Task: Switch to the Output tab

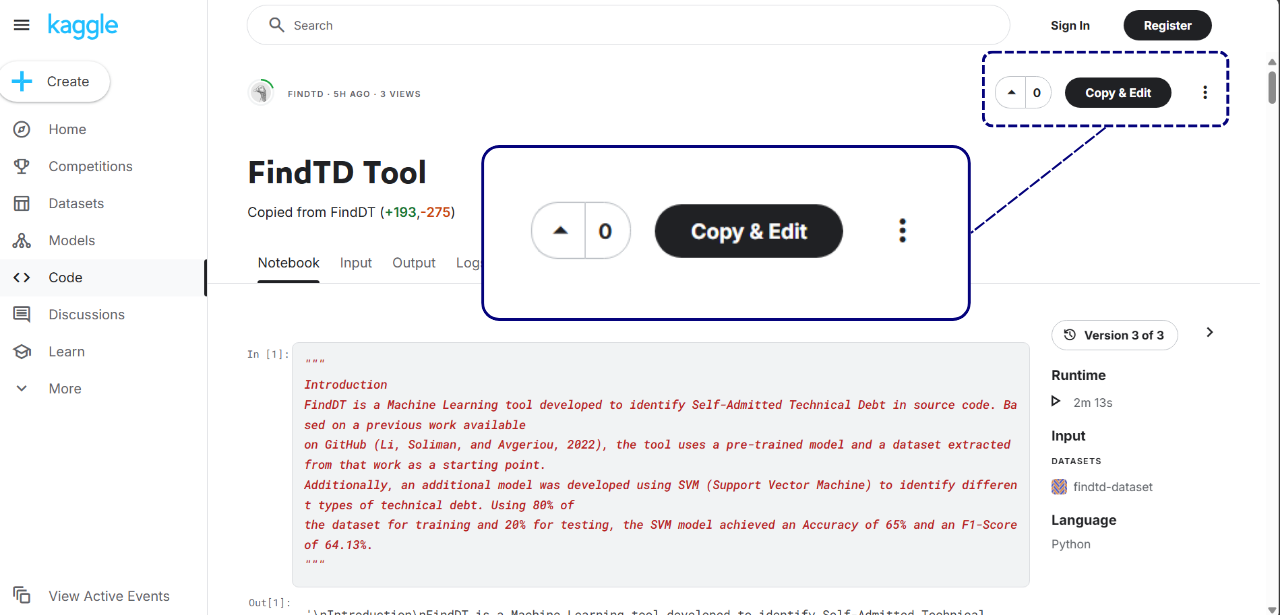Action: point(413,263)
